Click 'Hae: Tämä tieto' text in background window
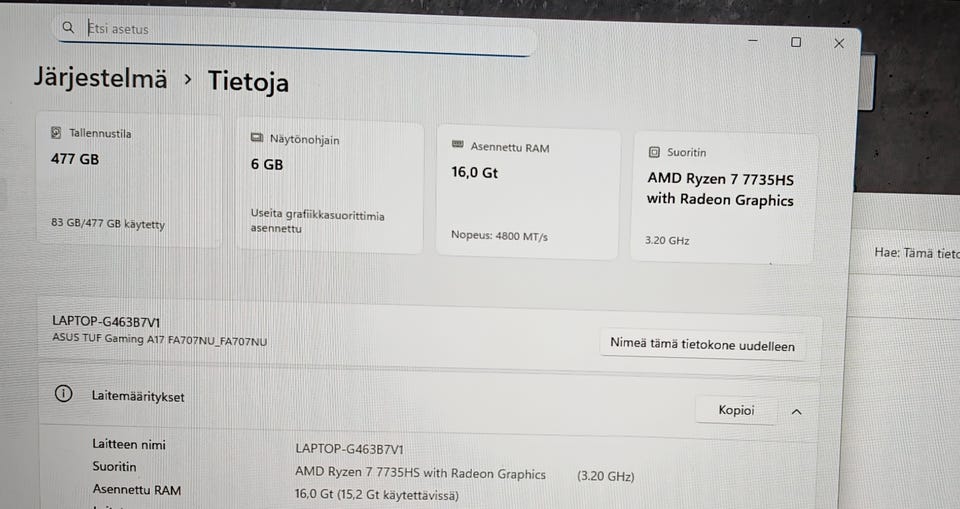960x509 pixels. pos(917,253)
